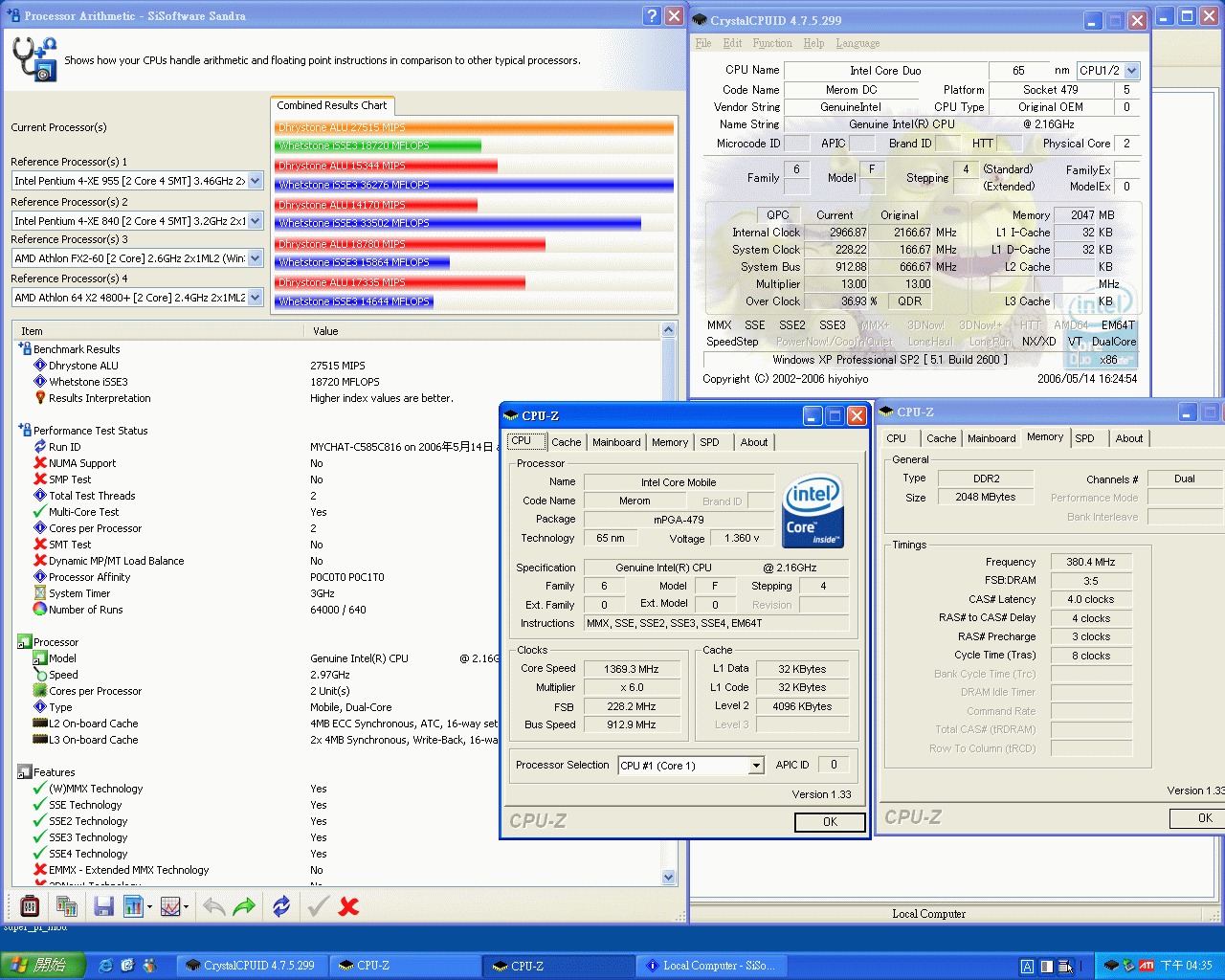This screenshot has width=1225, height=980.
Task: Click the Intel Core inside logo in CPU-Z
Action: 813,512
